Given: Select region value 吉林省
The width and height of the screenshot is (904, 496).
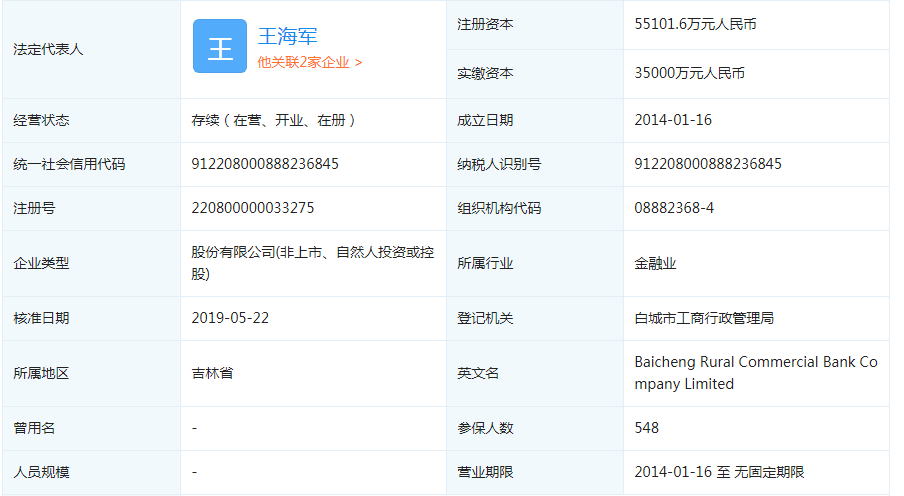Looking at the screenshot, I should tap(212, 373).
